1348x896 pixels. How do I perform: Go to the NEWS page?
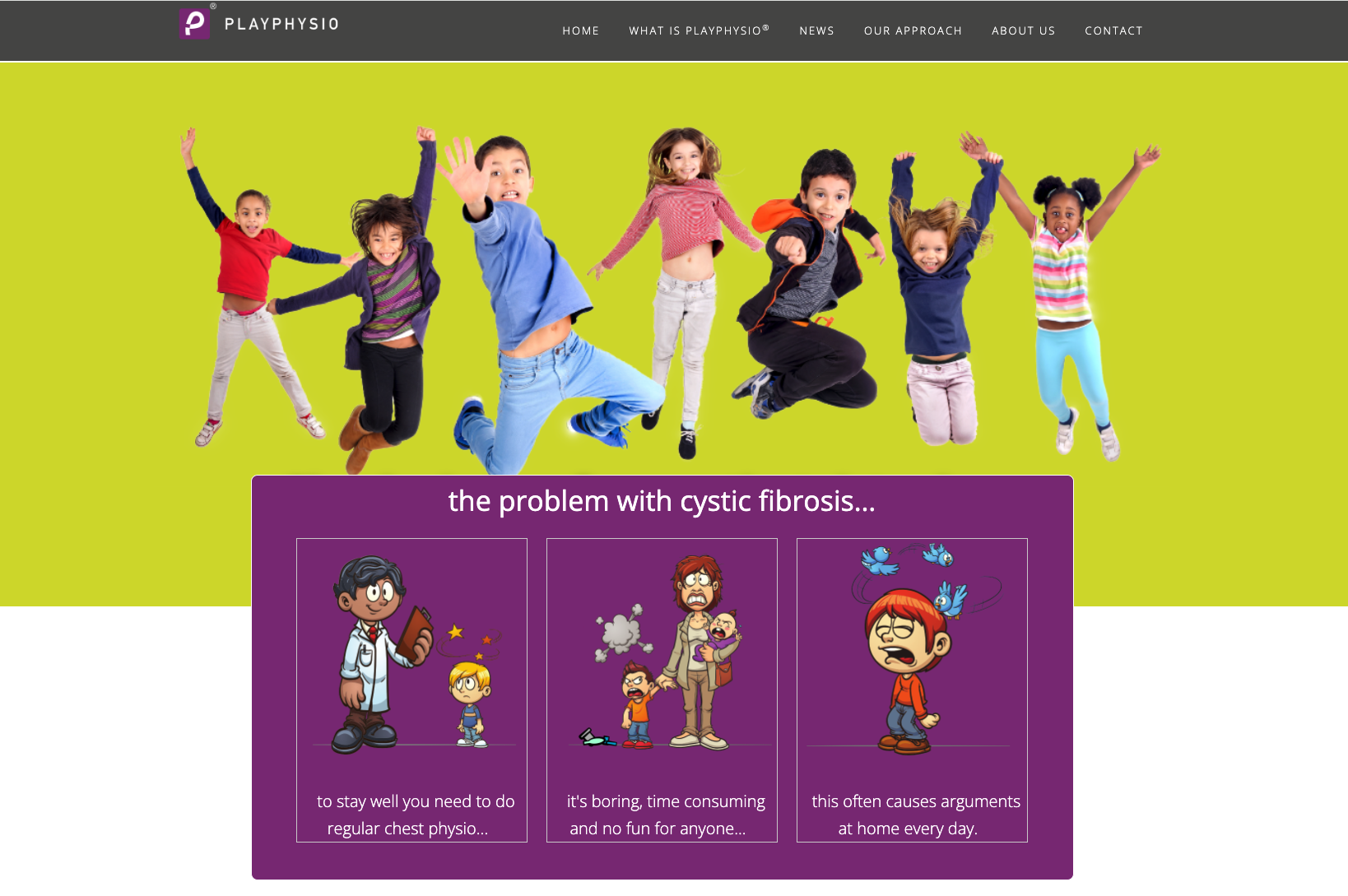pyautogui.click(x=816, y=30)
